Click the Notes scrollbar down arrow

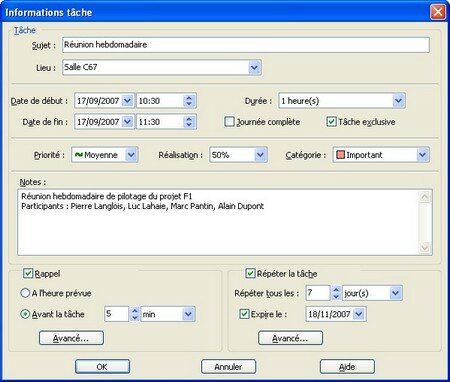coord(425,248)
